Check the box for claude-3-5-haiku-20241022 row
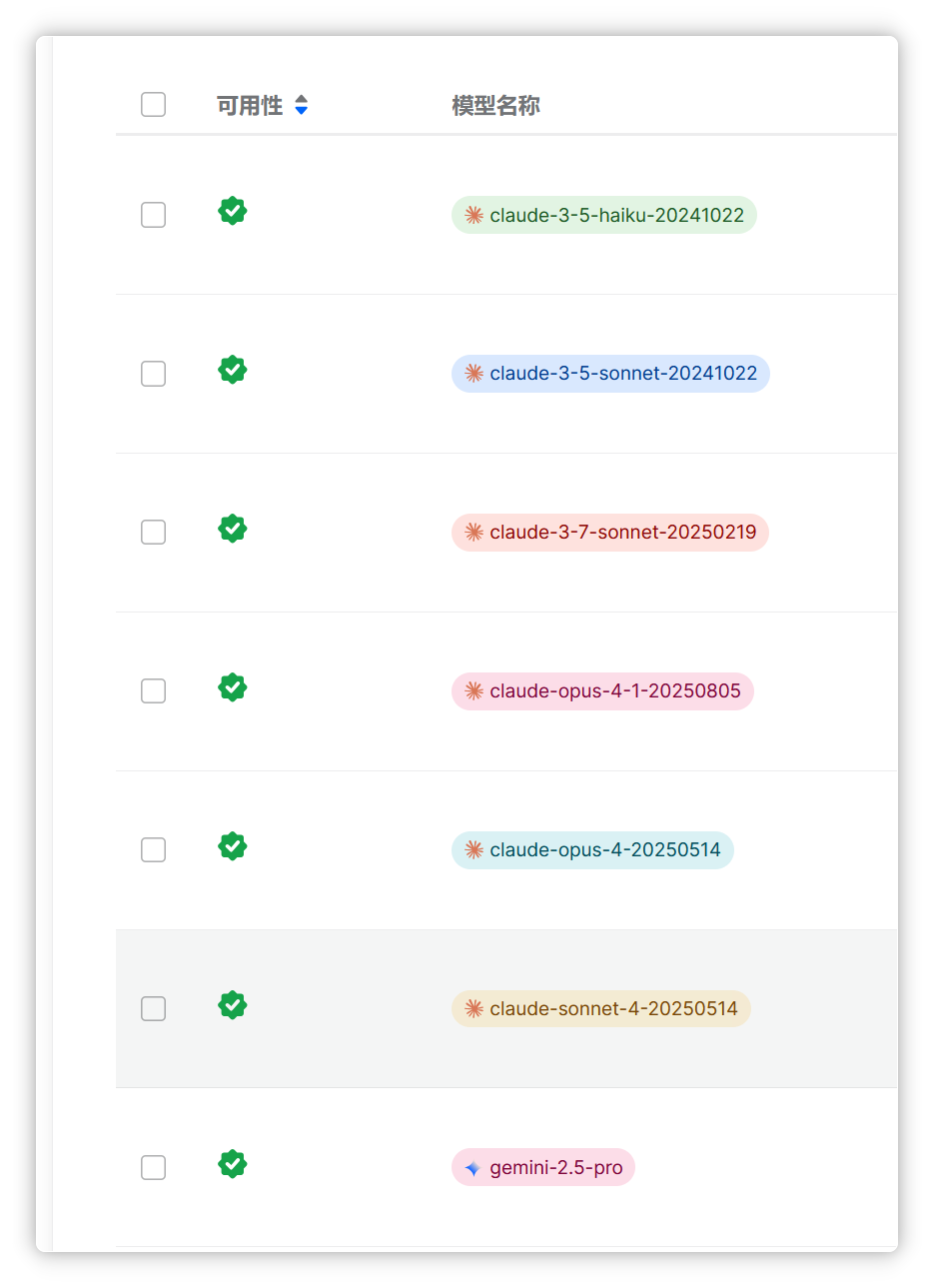This screenshot has height=1288, width=934. pos(153,215)
